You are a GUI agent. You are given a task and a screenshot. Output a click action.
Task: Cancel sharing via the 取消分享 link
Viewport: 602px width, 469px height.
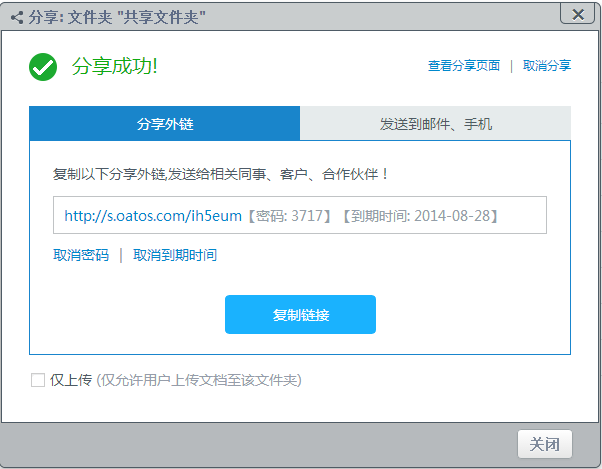coord(547,66)
